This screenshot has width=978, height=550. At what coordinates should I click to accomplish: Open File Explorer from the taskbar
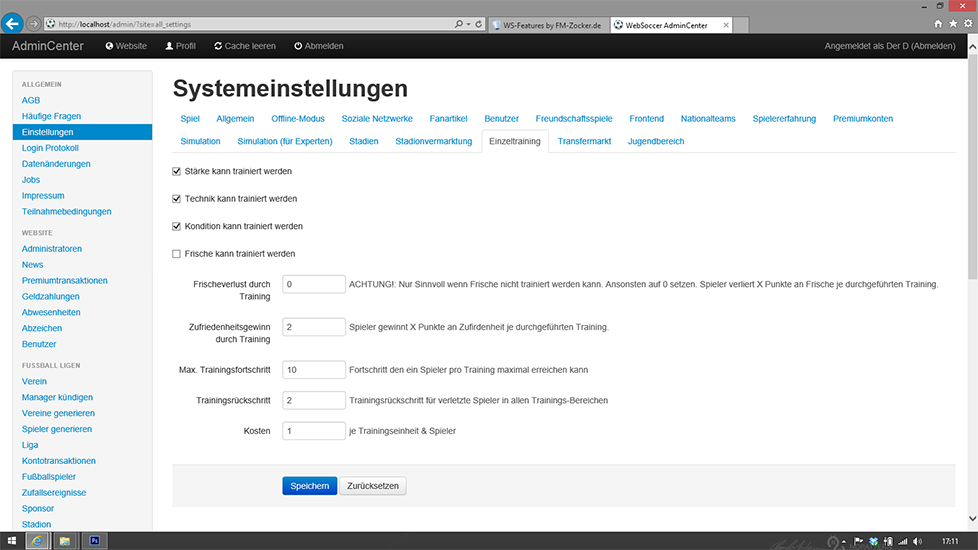65,541
